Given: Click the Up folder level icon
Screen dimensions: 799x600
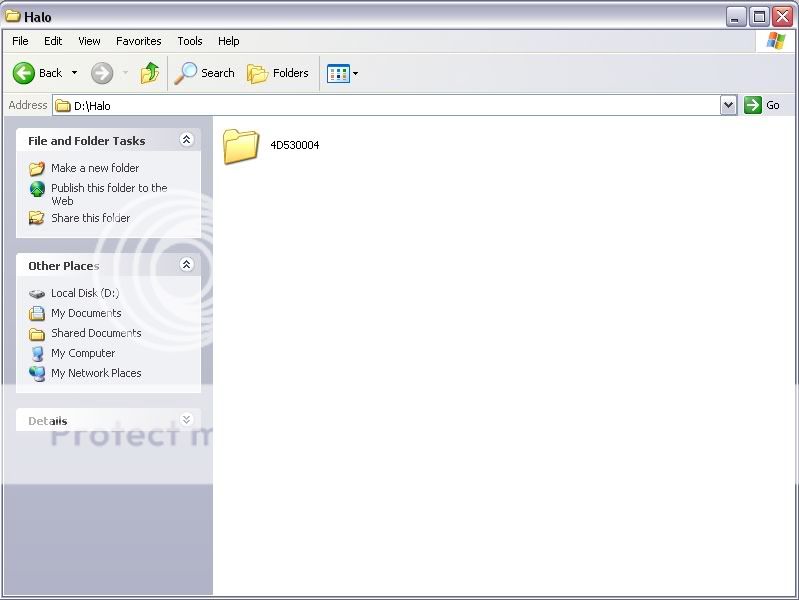Looking at the screenshot, I should 150,73.
